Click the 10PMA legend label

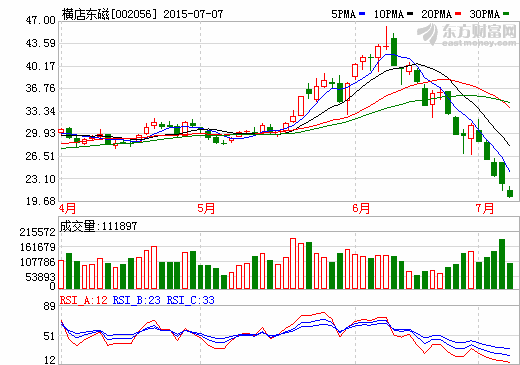[x=389, y=14]
